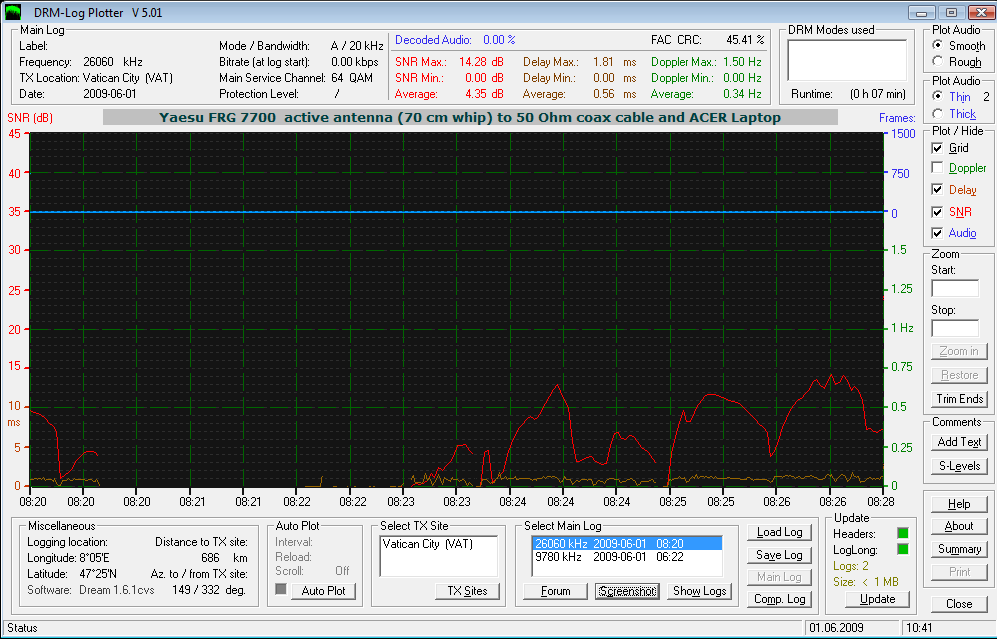
Task: Click the Doppler Max 1.50 Hz value
Action: click(742, 62)
